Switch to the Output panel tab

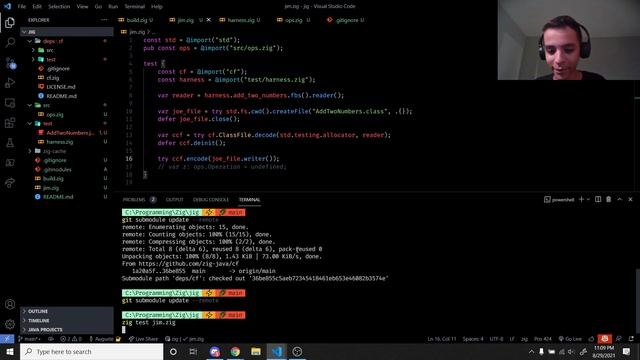tap(174, 200)
